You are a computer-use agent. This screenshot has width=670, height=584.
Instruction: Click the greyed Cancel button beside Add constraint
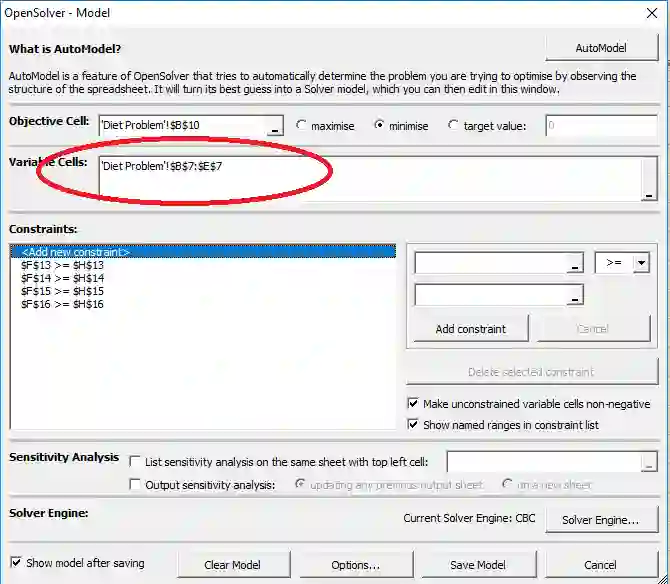coord(594,329)
